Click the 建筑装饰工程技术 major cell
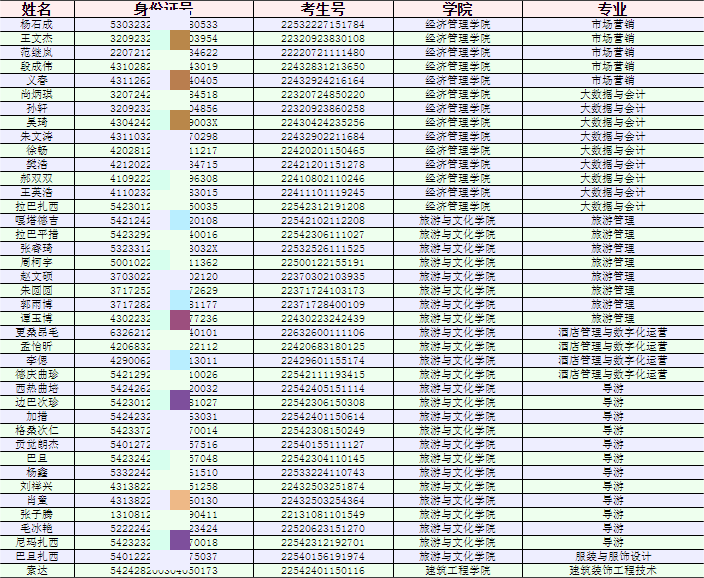This screenshot has width=704, height=578. 612,570
